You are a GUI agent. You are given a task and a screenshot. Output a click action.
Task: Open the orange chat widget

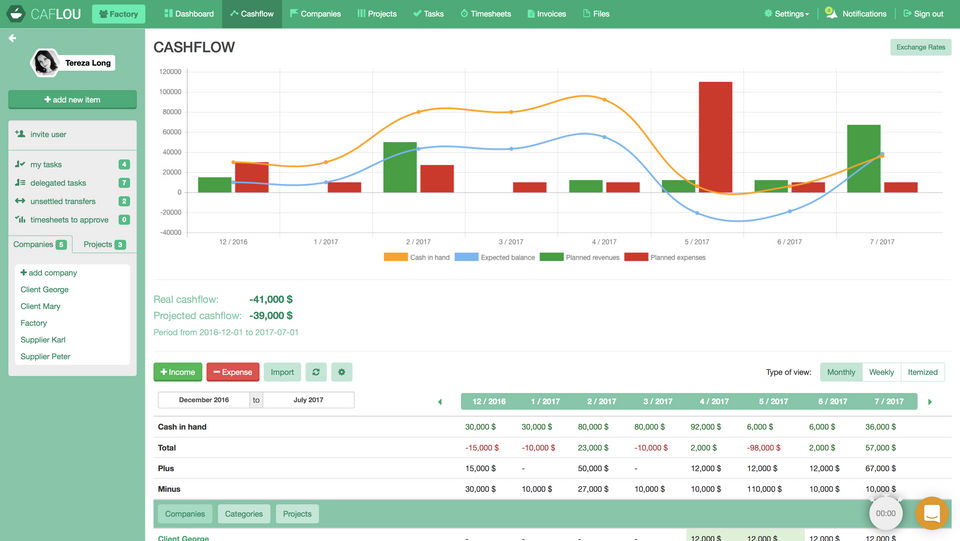click(x=932, y=513)
